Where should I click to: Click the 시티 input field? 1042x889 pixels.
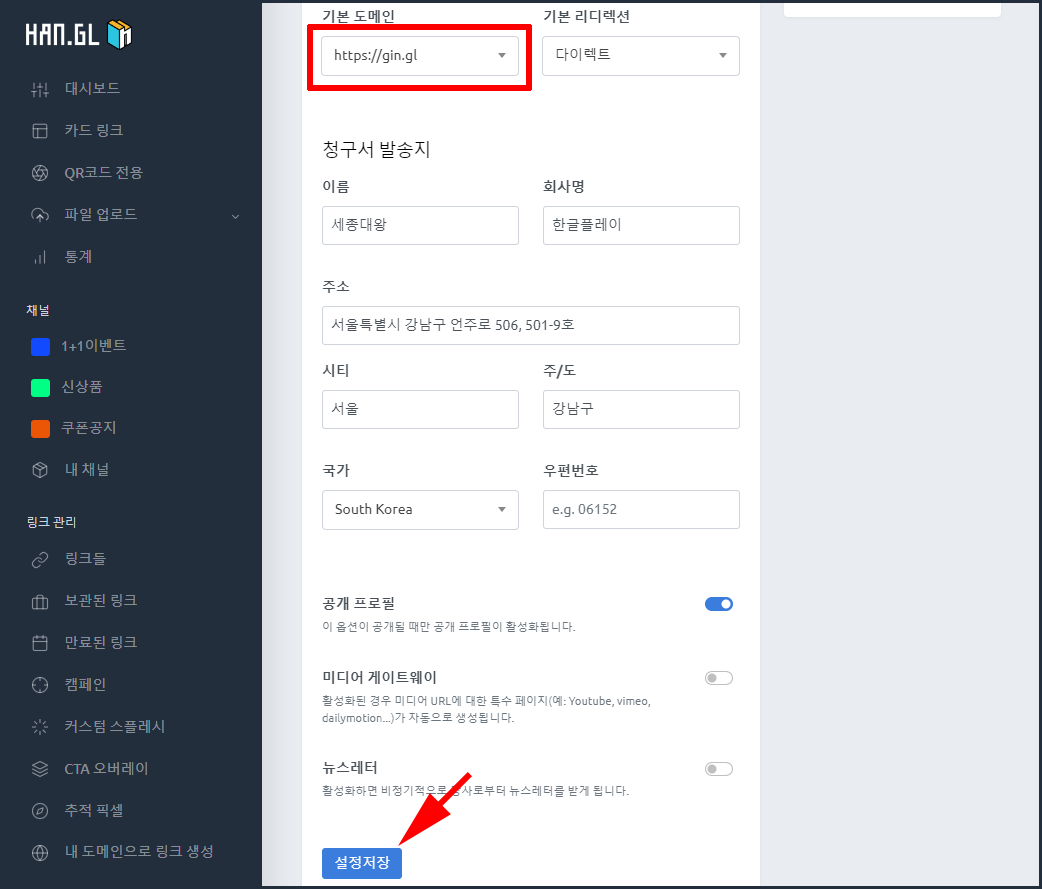coord(420,409)
